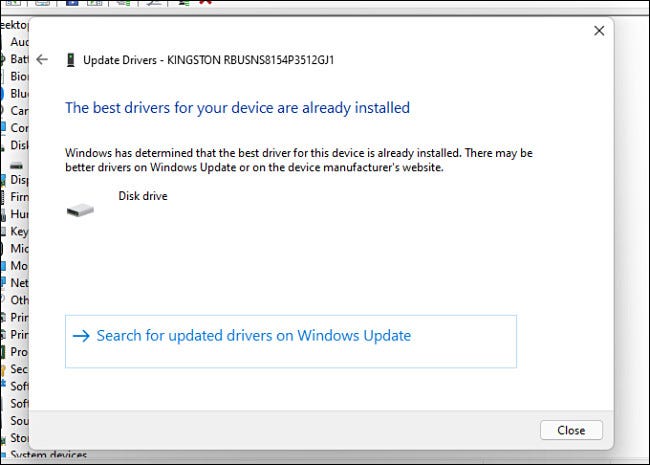650x465 pixels.
Task: Select "System devices" in Device Manager tree
Action: (x=49, y=455)
